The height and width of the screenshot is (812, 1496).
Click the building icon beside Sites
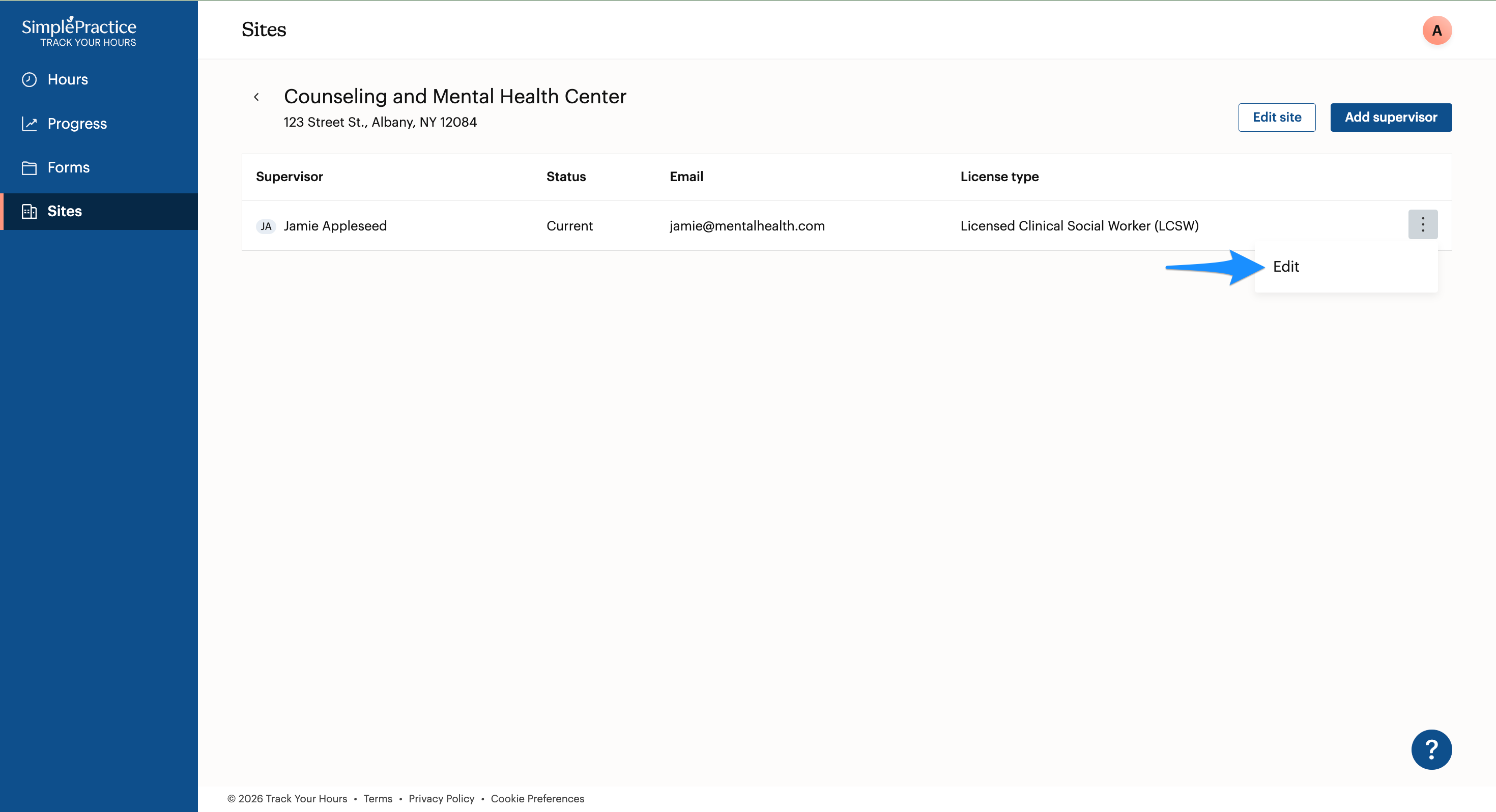click(29, 212)
